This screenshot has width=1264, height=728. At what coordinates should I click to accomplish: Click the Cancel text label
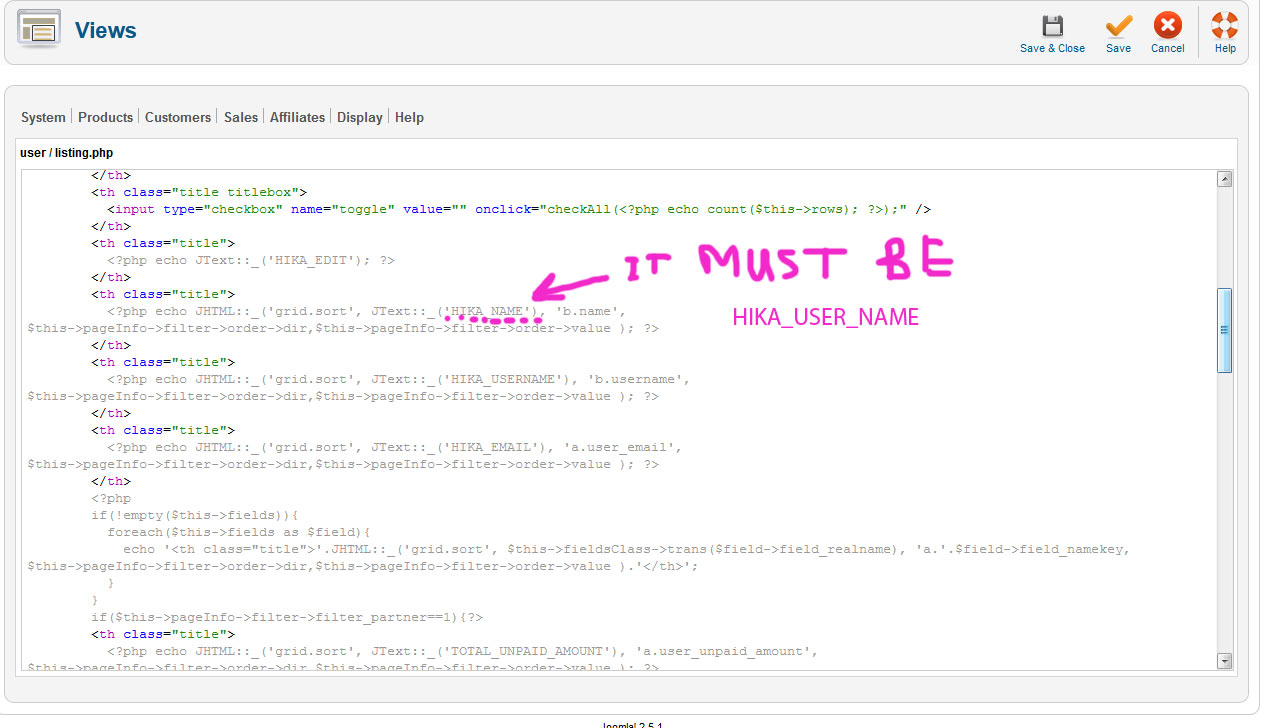click(x=1167, y=48)
